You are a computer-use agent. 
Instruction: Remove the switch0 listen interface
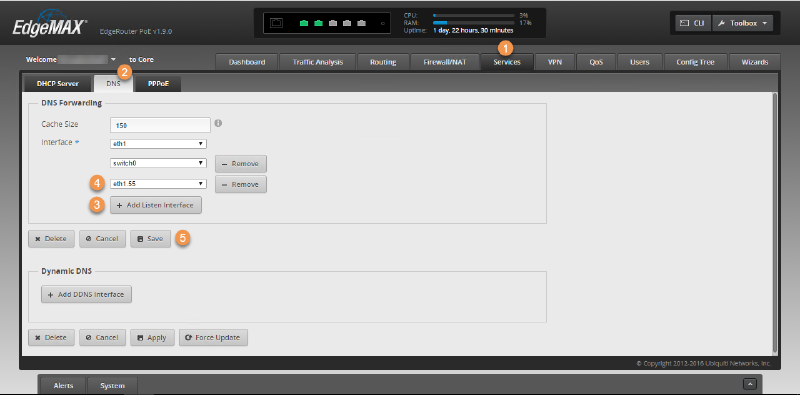click(x=241, y=164)
